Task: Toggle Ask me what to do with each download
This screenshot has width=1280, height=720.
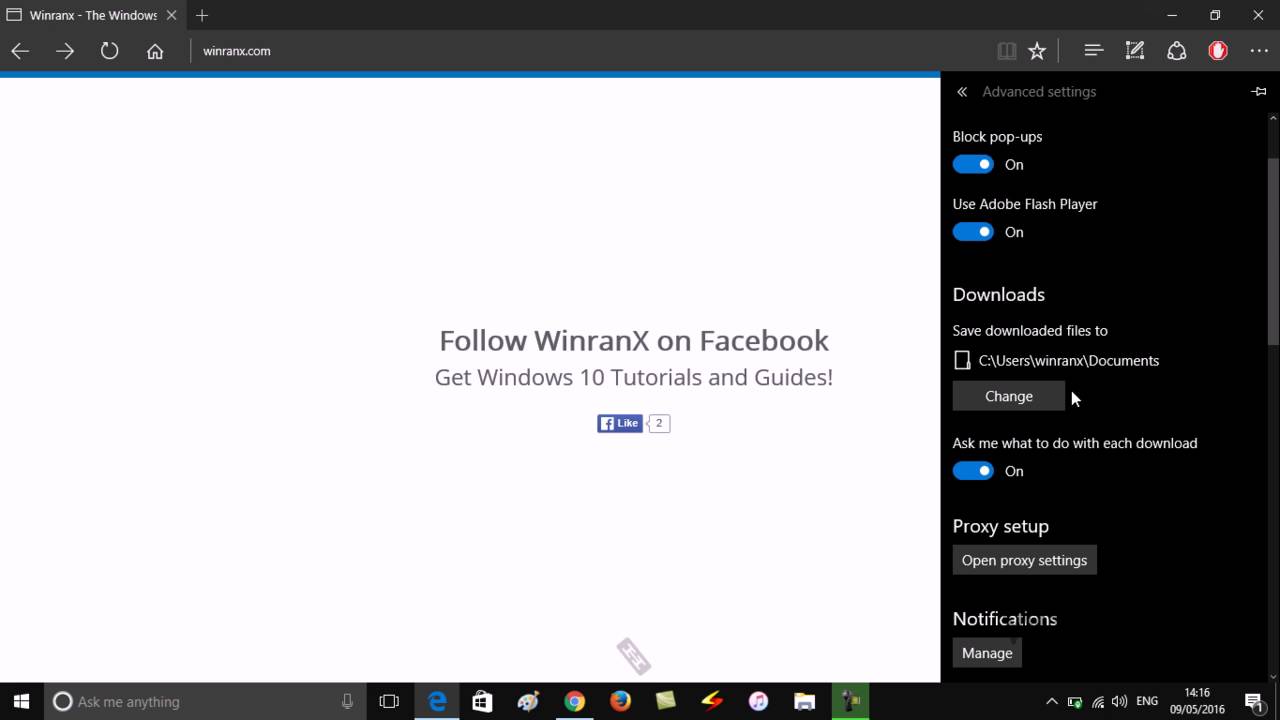Action: click(973, 471)
